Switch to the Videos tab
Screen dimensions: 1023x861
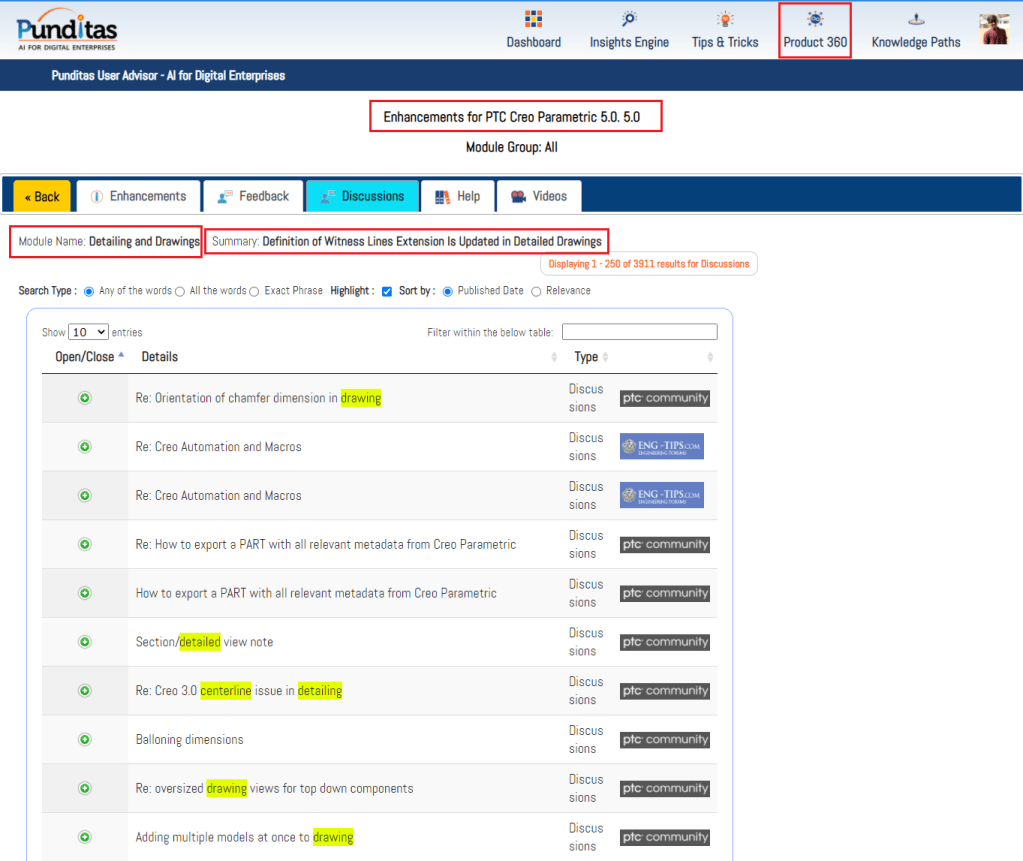538,196
